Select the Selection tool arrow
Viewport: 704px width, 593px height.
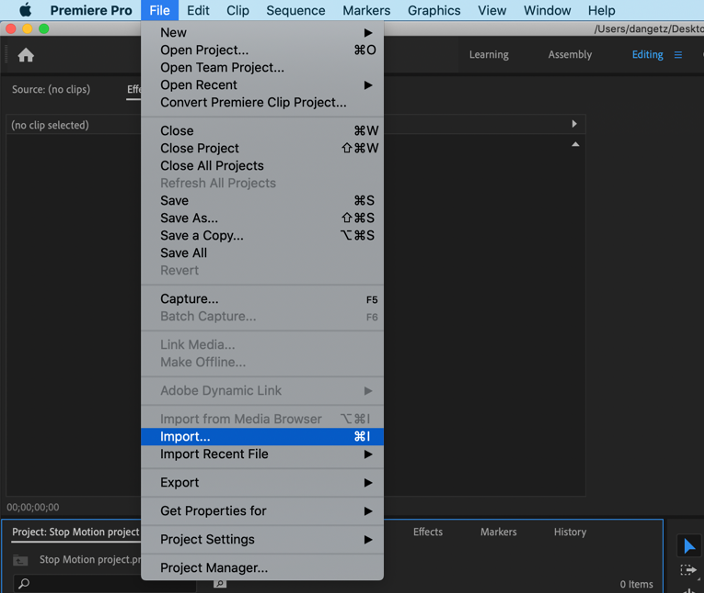pos(689,546)
